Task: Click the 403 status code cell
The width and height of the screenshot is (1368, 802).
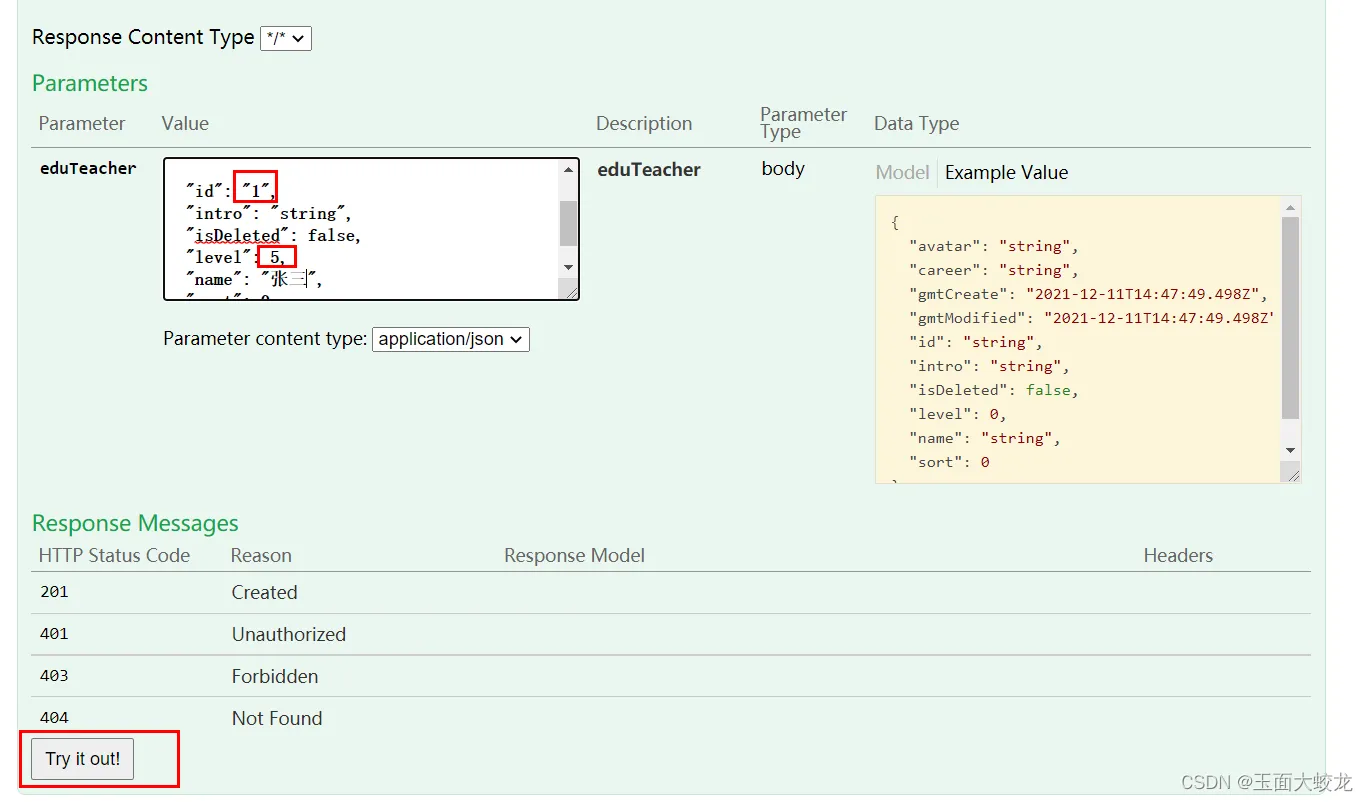Action: tap(54, 676)
